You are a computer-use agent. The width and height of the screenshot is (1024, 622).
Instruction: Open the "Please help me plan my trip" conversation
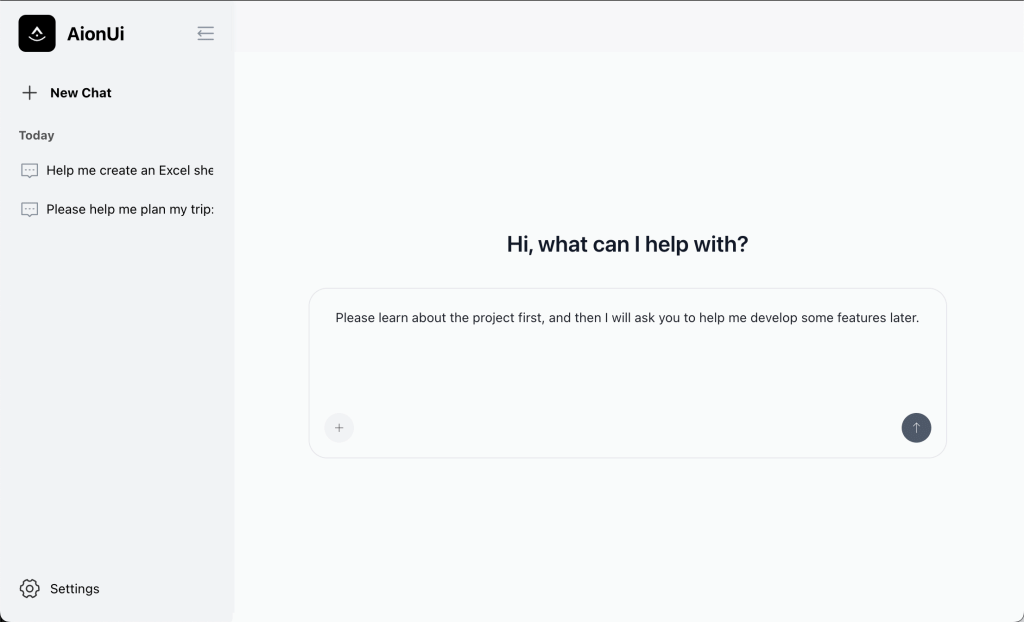(130, 210)
